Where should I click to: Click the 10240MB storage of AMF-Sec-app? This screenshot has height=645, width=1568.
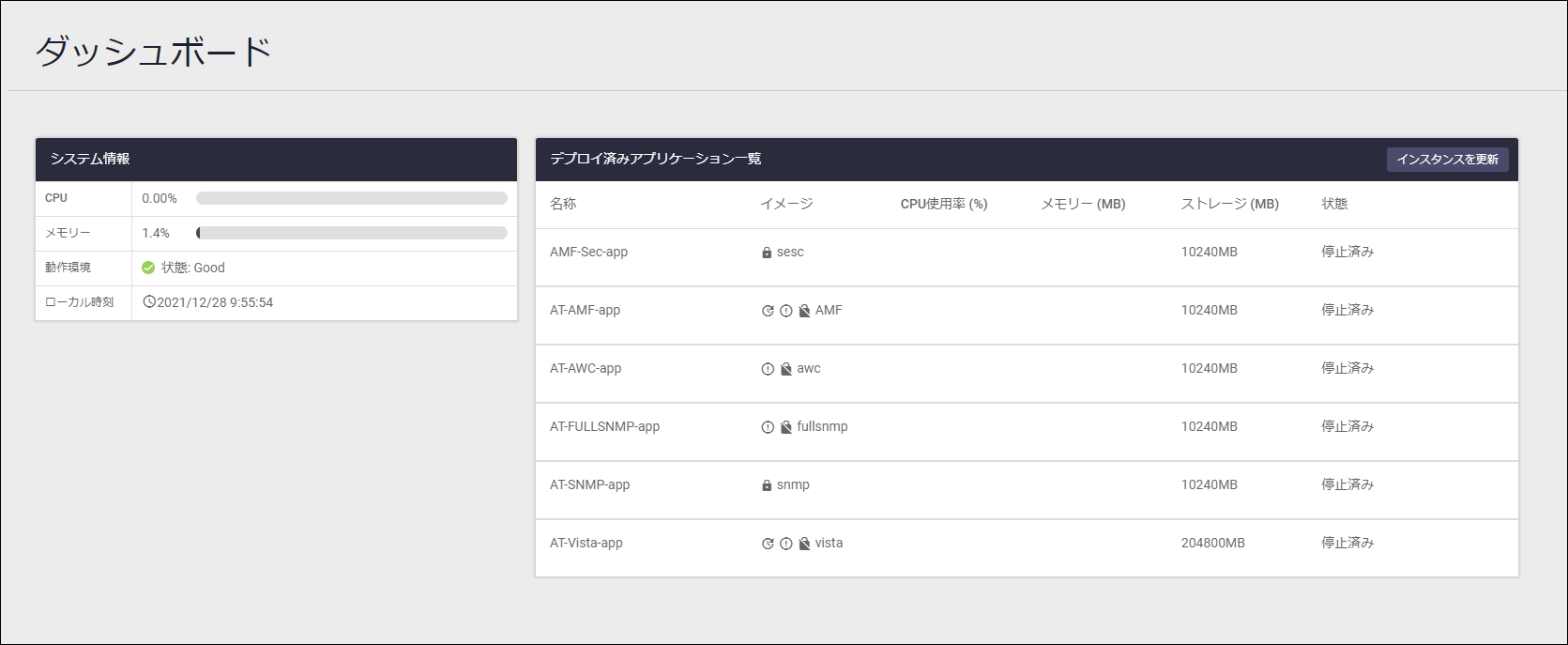click(x=1209, y=252)
